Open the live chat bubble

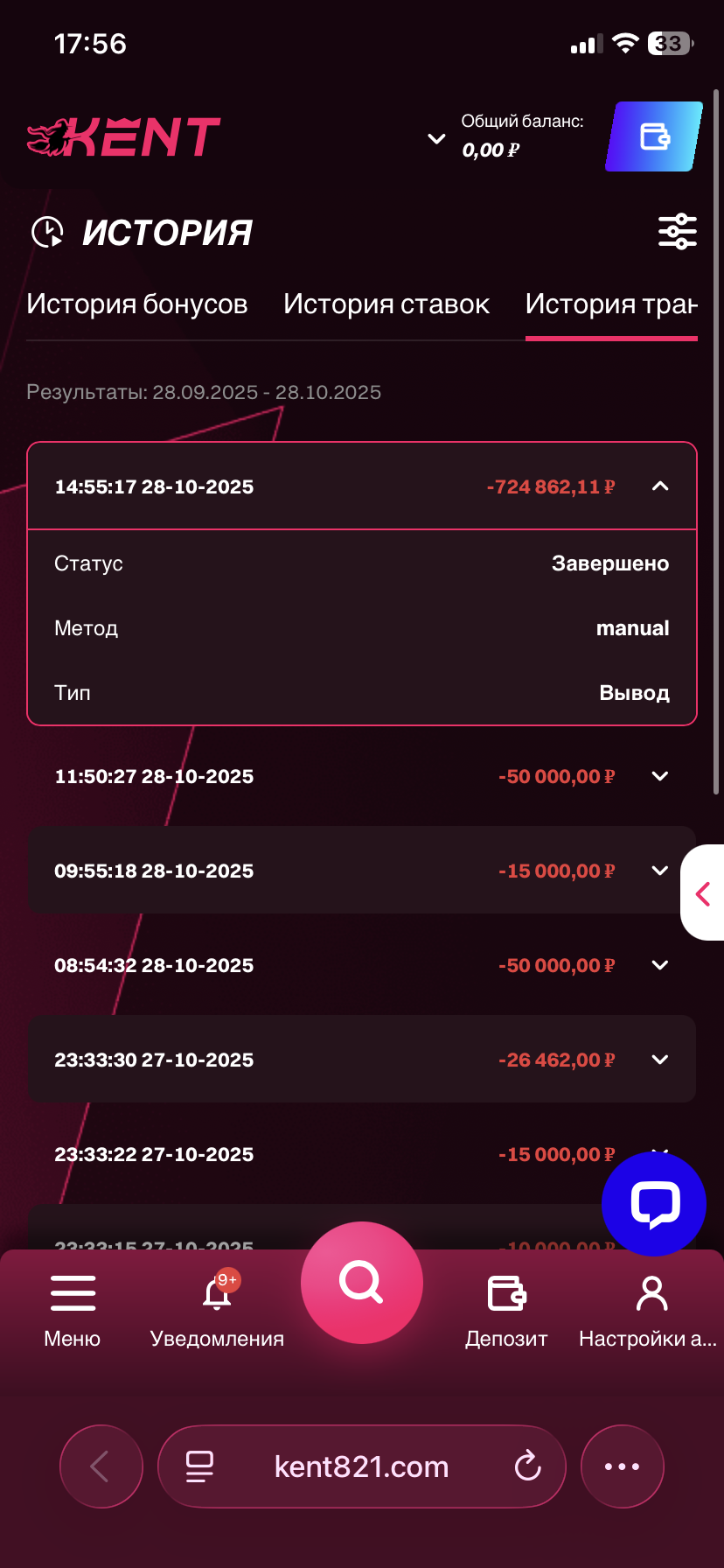point(654,1204)
